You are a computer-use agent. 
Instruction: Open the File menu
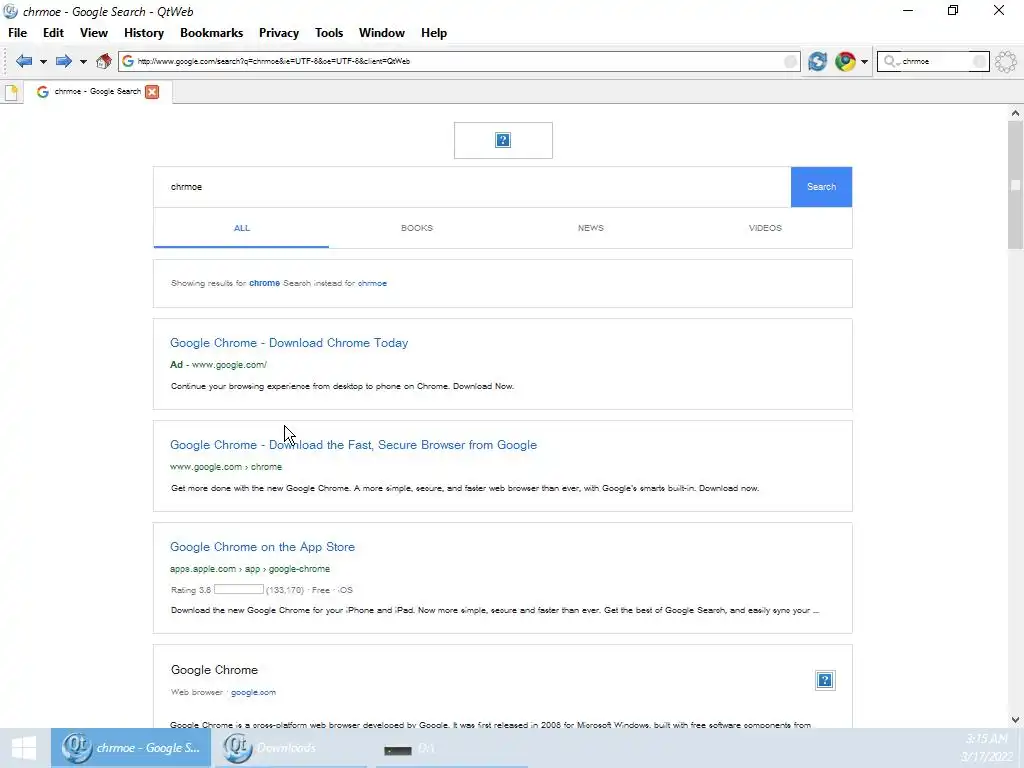tap(18, 33)
